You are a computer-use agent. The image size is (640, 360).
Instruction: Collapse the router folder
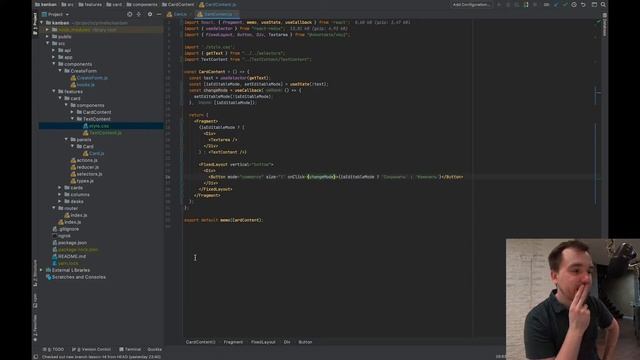(x=53, y=208)
